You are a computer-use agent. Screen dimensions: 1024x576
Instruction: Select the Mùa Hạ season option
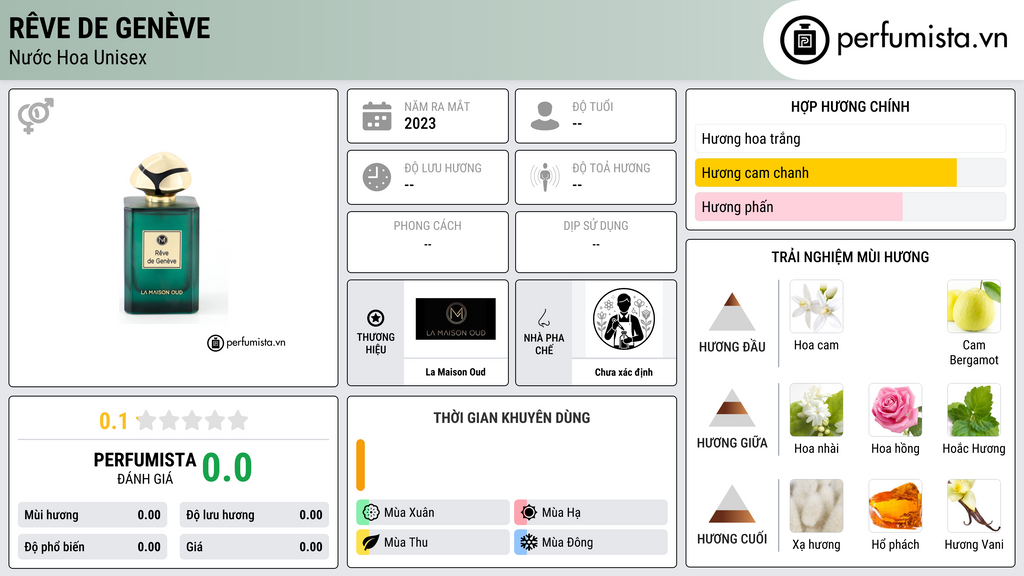pyautogui.click(x=591, y=513)
